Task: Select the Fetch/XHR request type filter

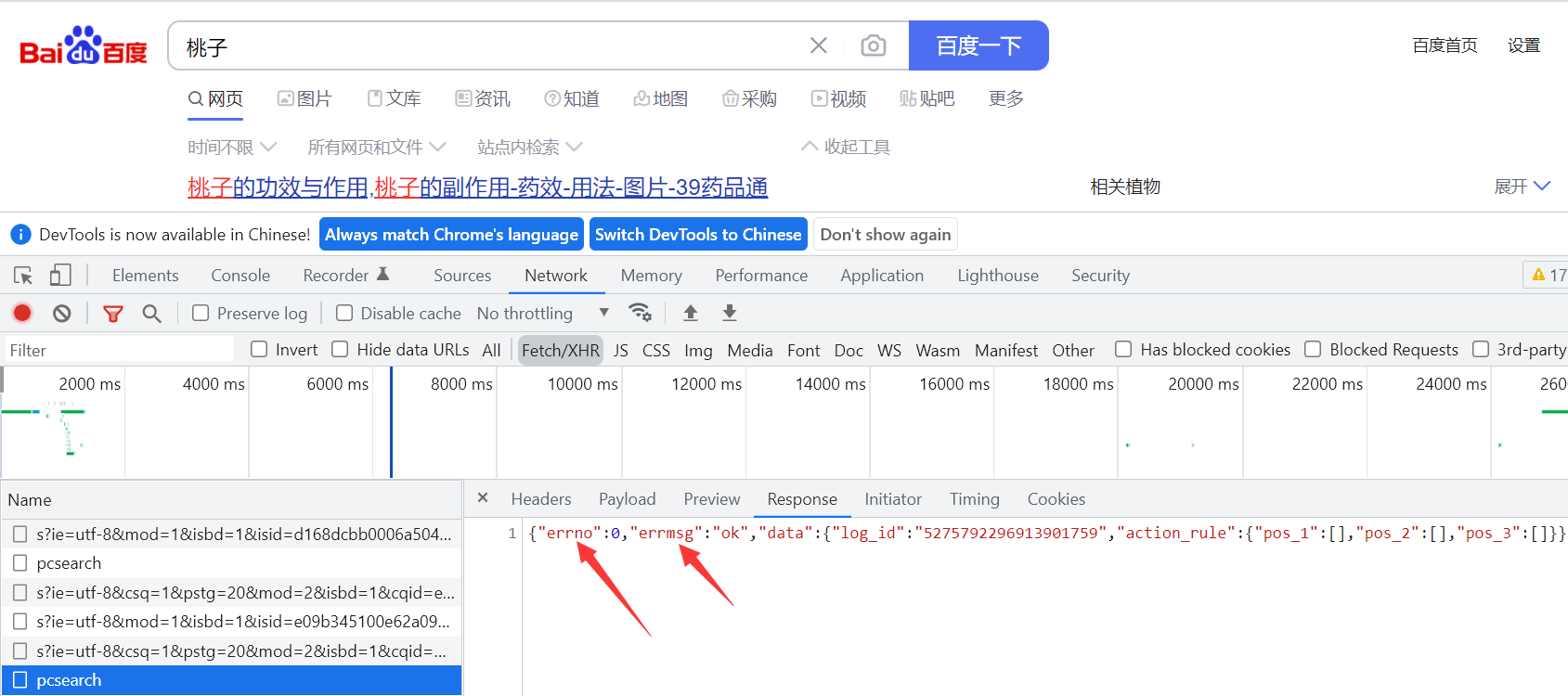Action: point(561,350)
